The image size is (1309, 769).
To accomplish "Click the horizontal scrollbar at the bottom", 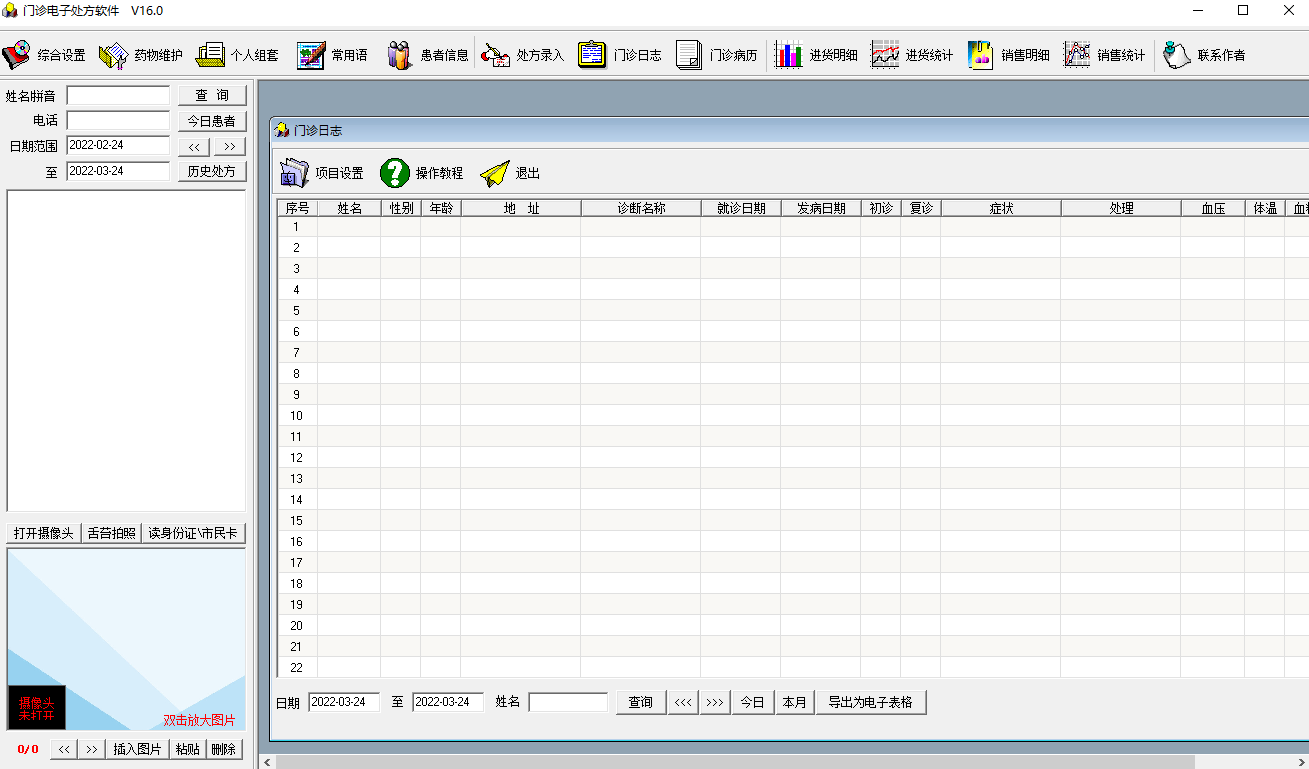I will click(780, 761).
